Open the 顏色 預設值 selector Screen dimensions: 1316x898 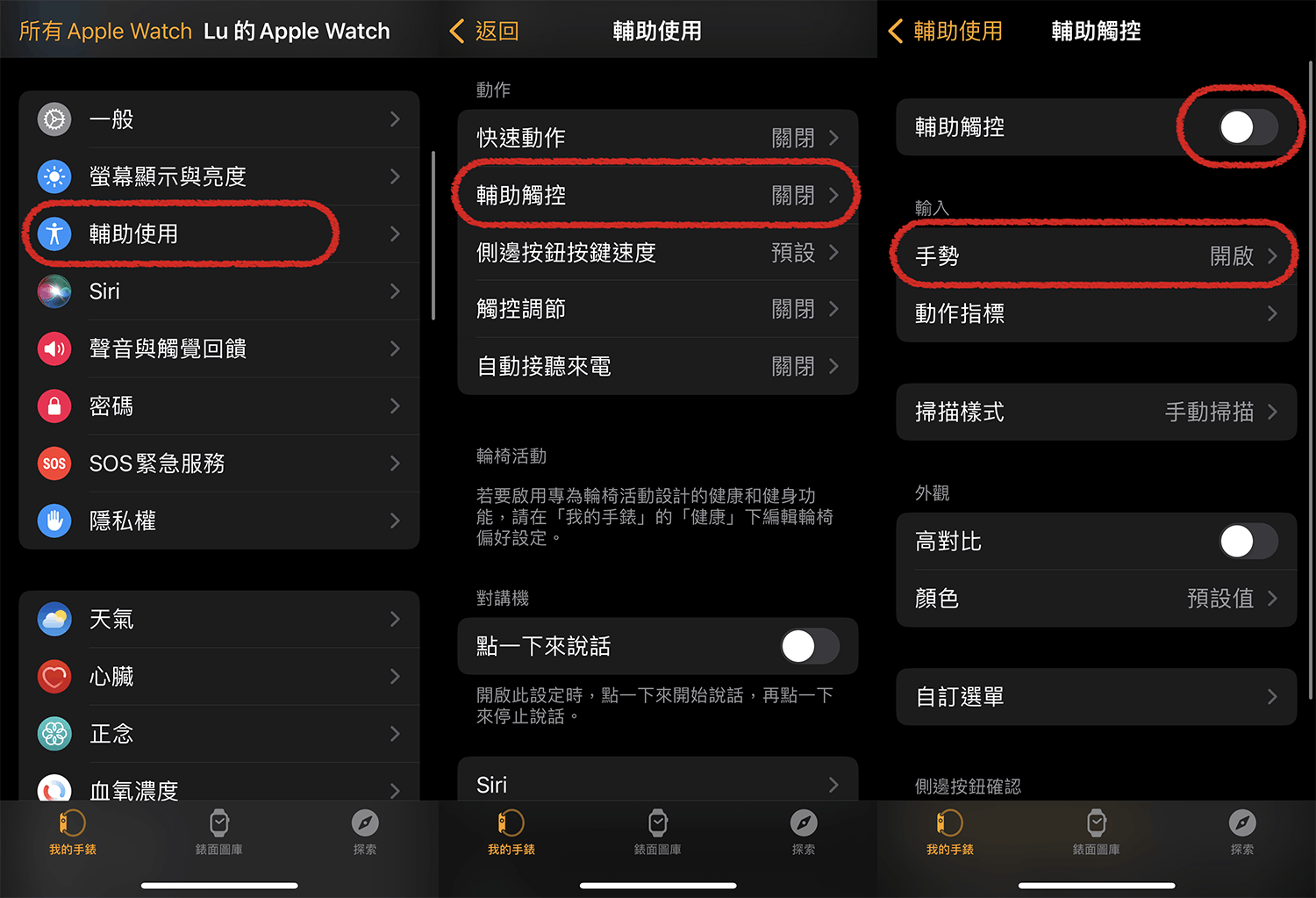pyautogui.click(x=1097, y=599)
